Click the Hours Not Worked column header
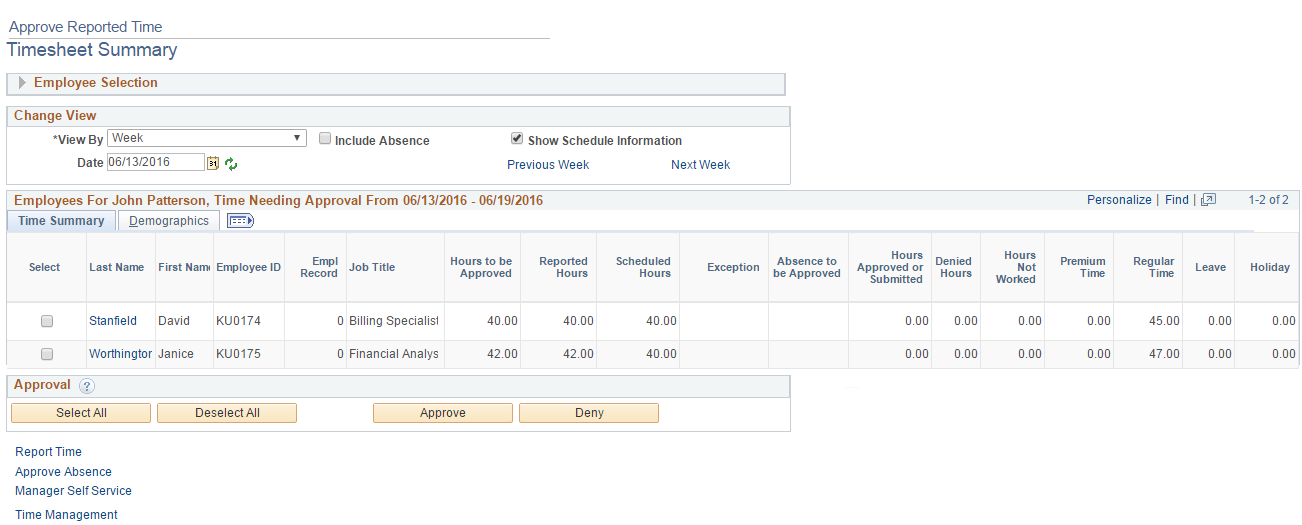This screenshot has height=525, width=1302. [x=1016, y=267]
